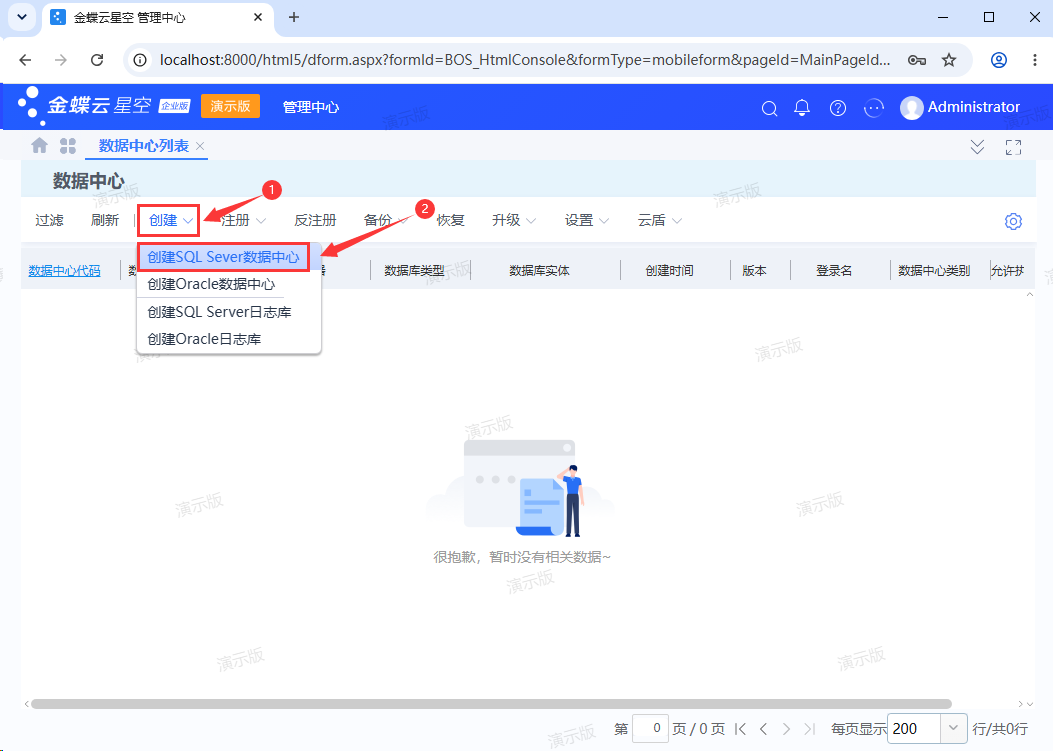The image size is (1053, 751).
Task: Expand the 创建 dropdown
Action: 169,220
